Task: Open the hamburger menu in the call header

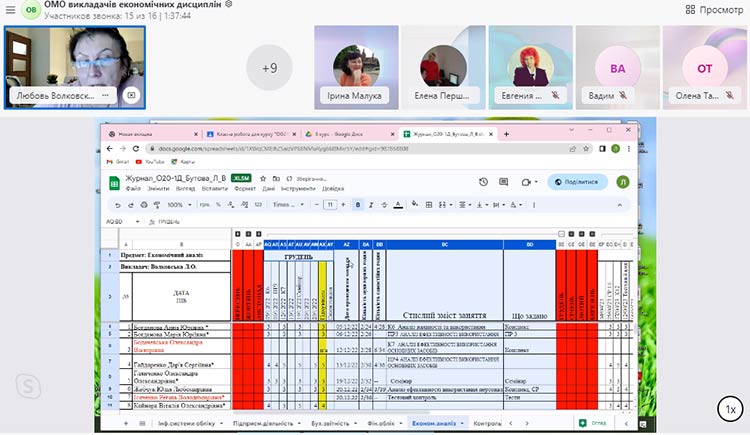Action: click(x=4, y=9)
